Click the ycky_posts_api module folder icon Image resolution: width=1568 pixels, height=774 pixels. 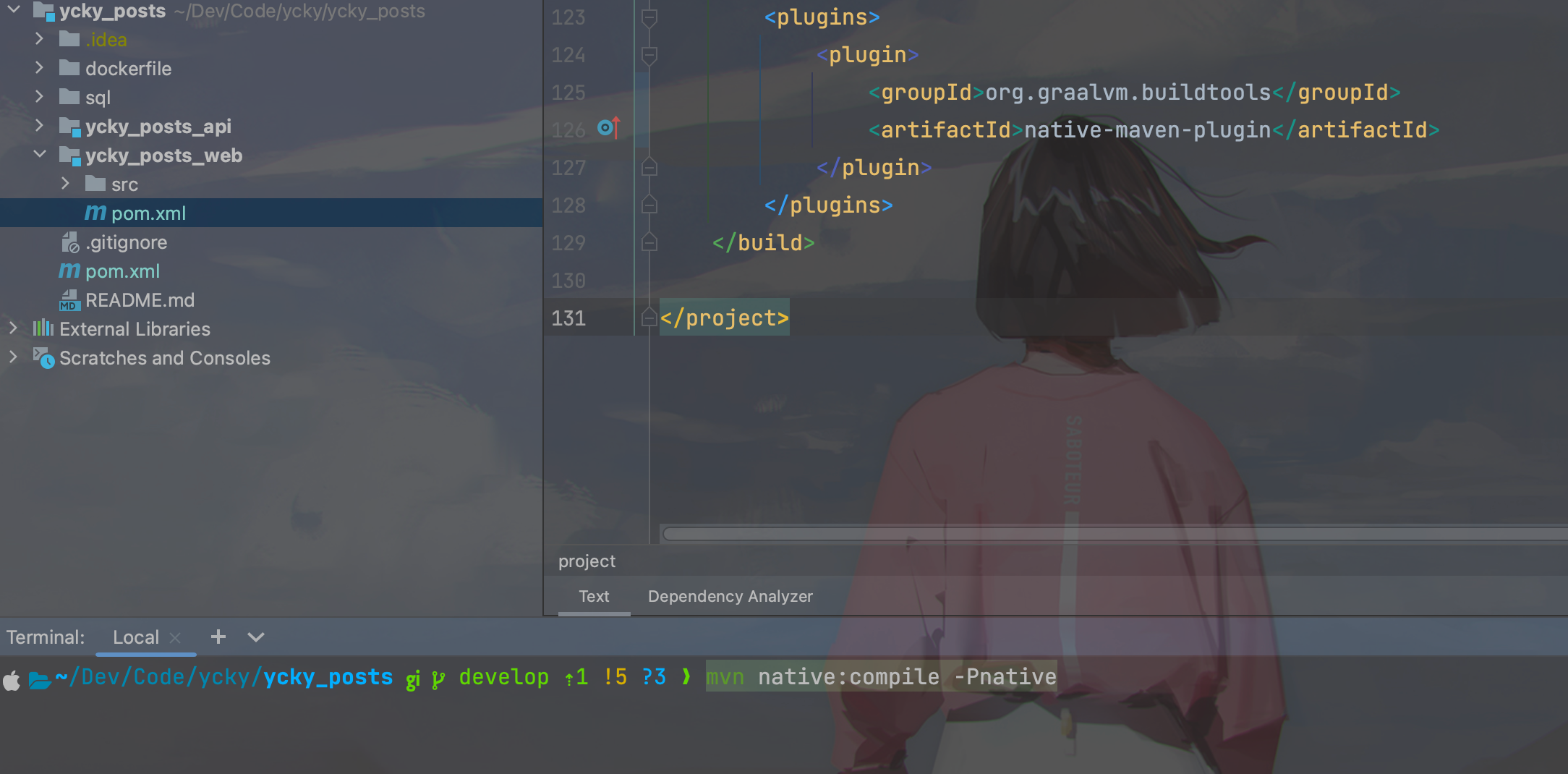point(69,127)
